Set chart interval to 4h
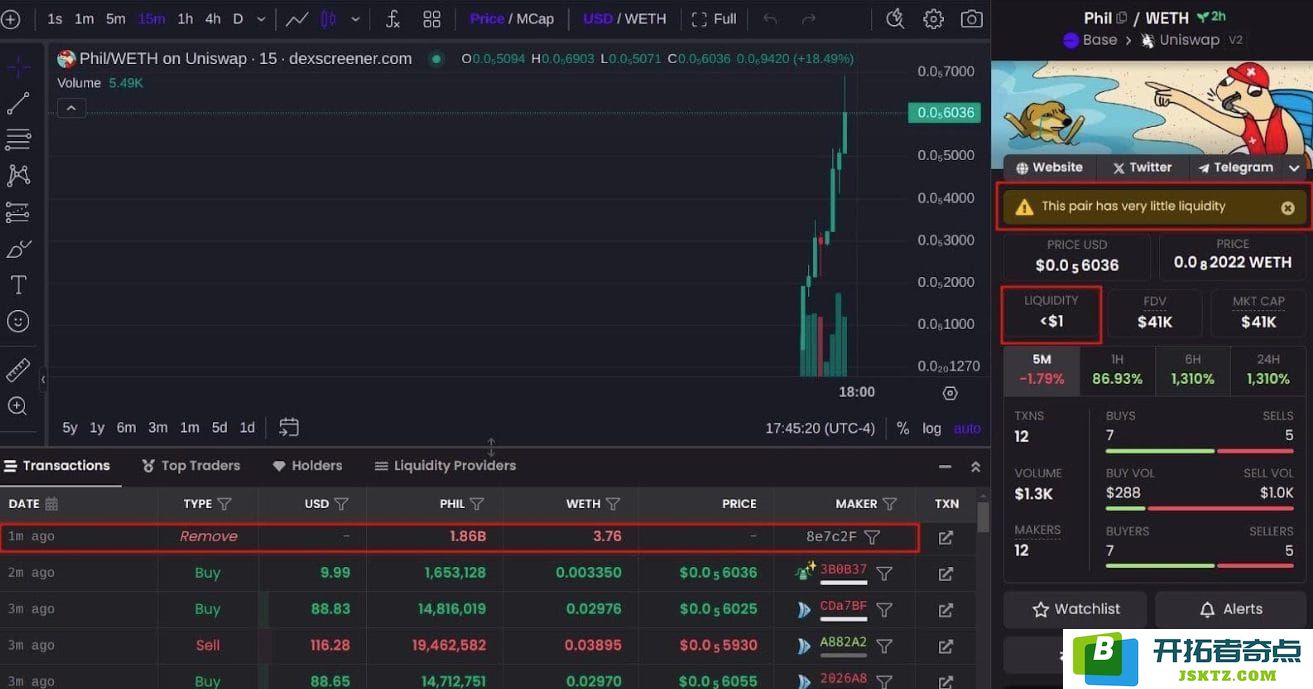 point(213,19)
